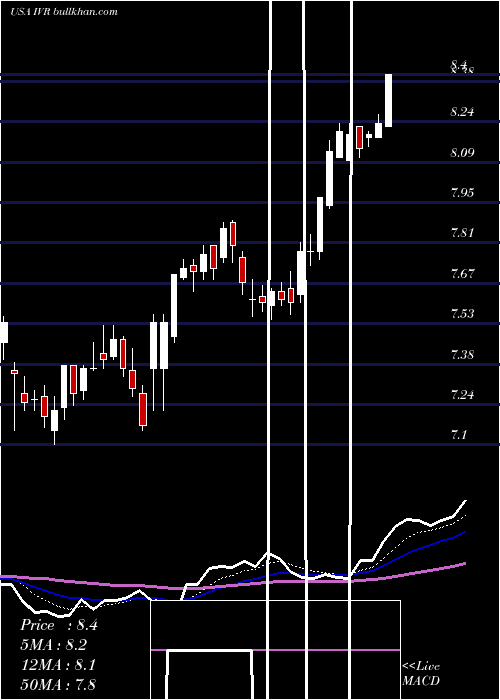This screenshot has width=500, height=700.
Task: Select the '12MA : 8.1' readout
Action: pos(58,665)
